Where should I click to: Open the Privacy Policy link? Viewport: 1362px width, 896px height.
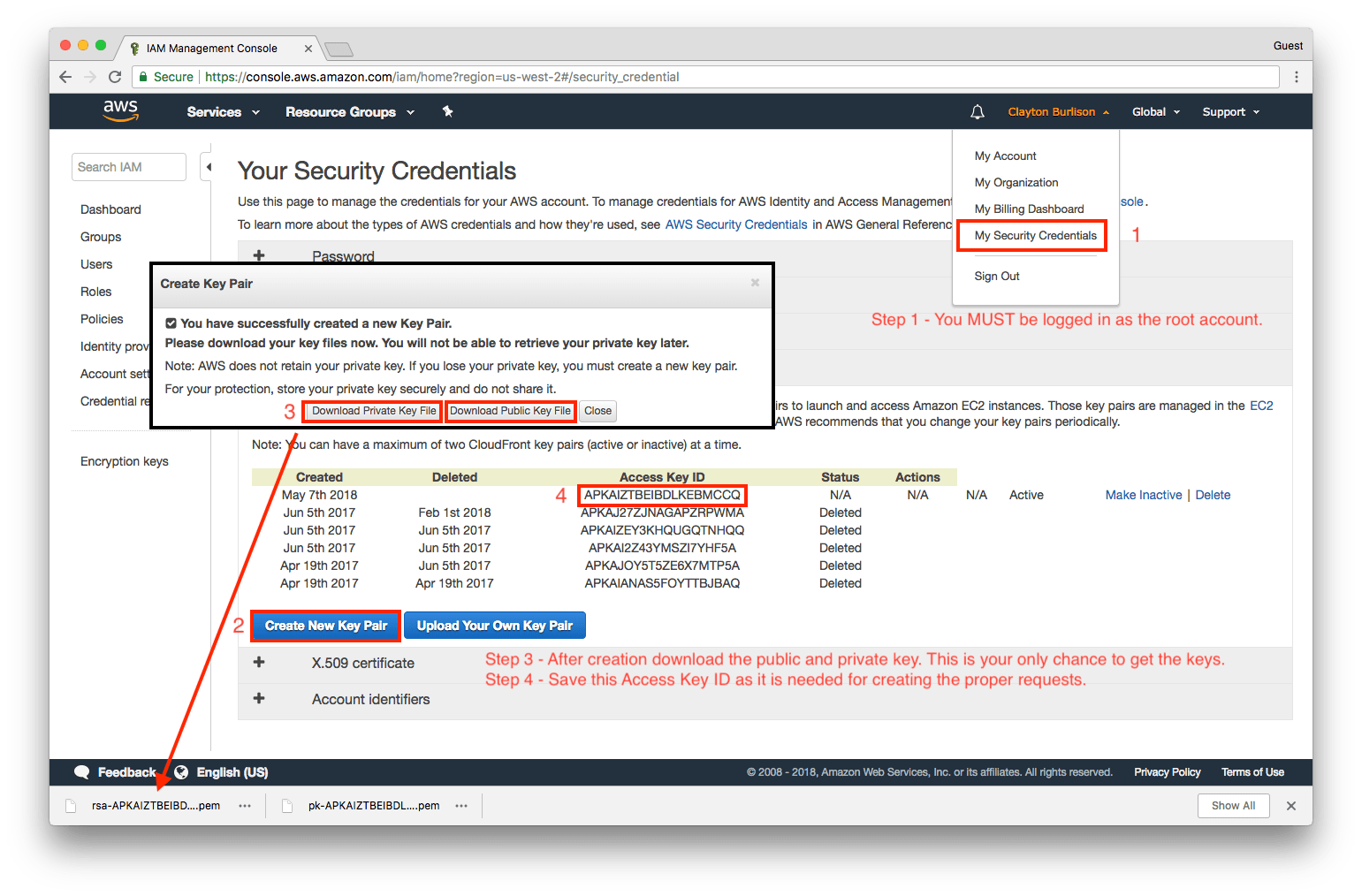pos(1168,772)
